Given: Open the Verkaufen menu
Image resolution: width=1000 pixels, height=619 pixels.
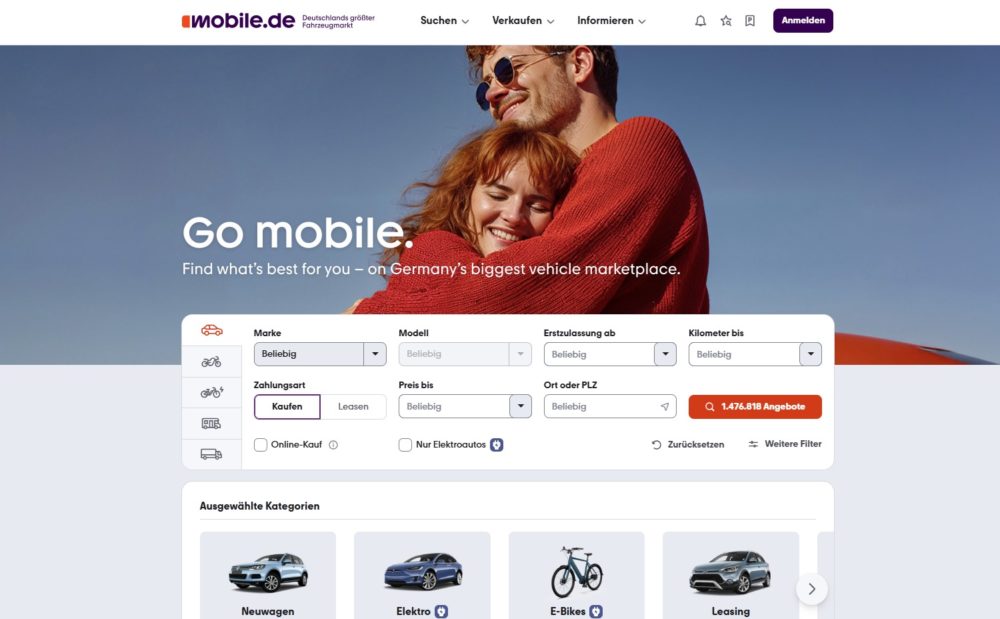Looking at the screenshot, I should (523, 20).
